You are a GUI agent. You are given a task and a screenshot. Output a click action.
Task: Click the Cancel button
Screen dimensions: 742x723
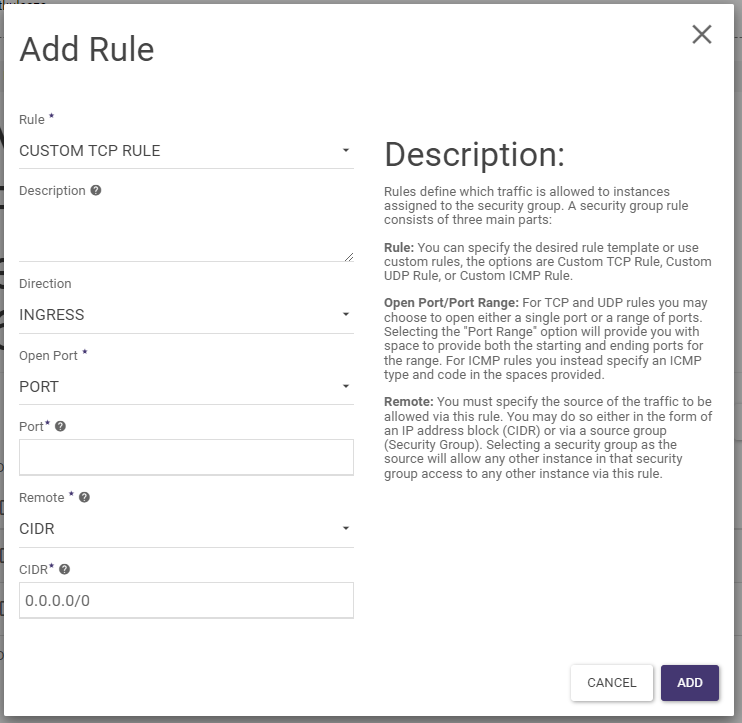point(611,682)
